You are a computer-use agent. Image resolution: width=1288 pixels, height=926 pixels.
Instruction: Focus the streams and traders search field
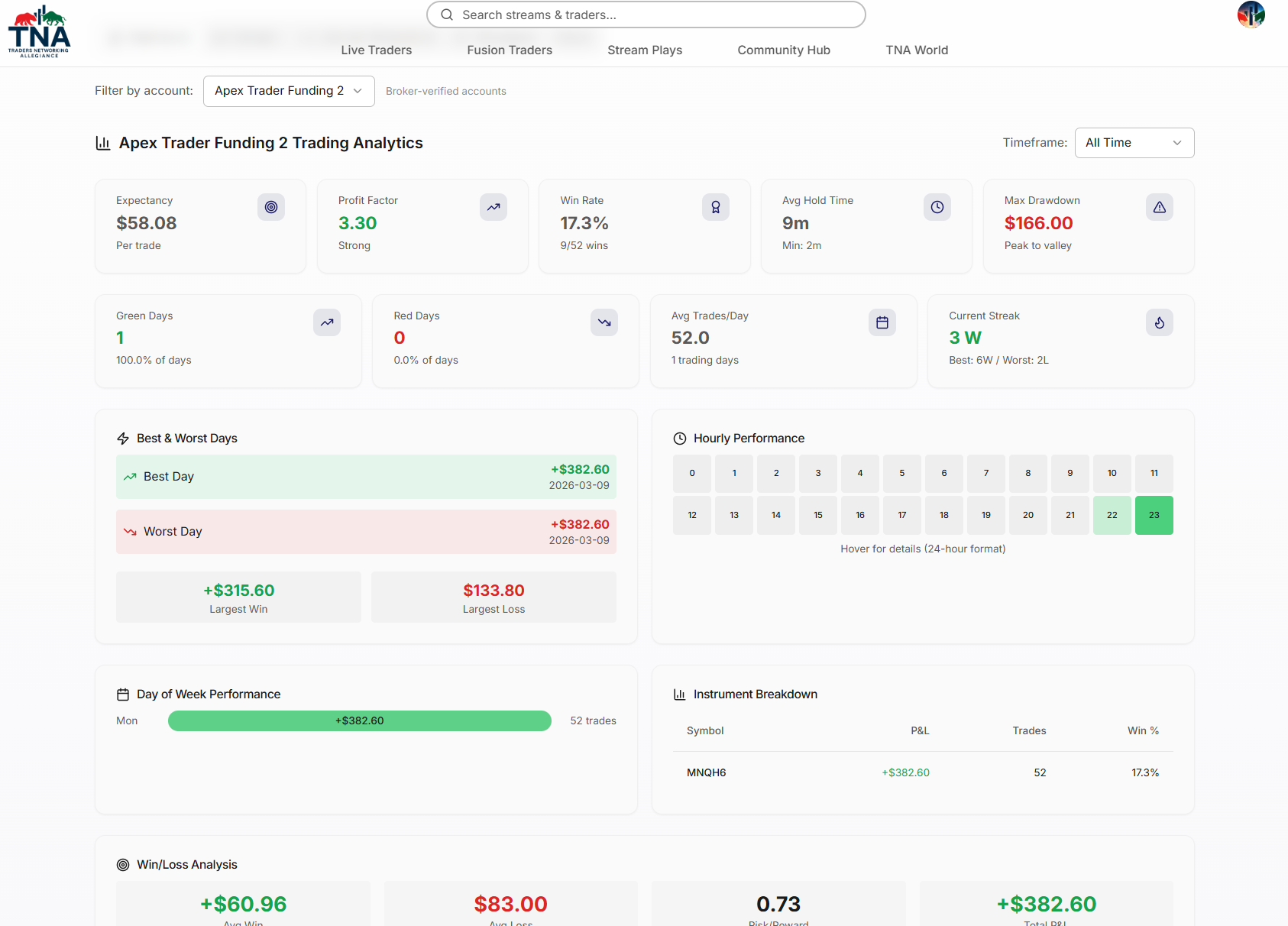click(646, 15)
